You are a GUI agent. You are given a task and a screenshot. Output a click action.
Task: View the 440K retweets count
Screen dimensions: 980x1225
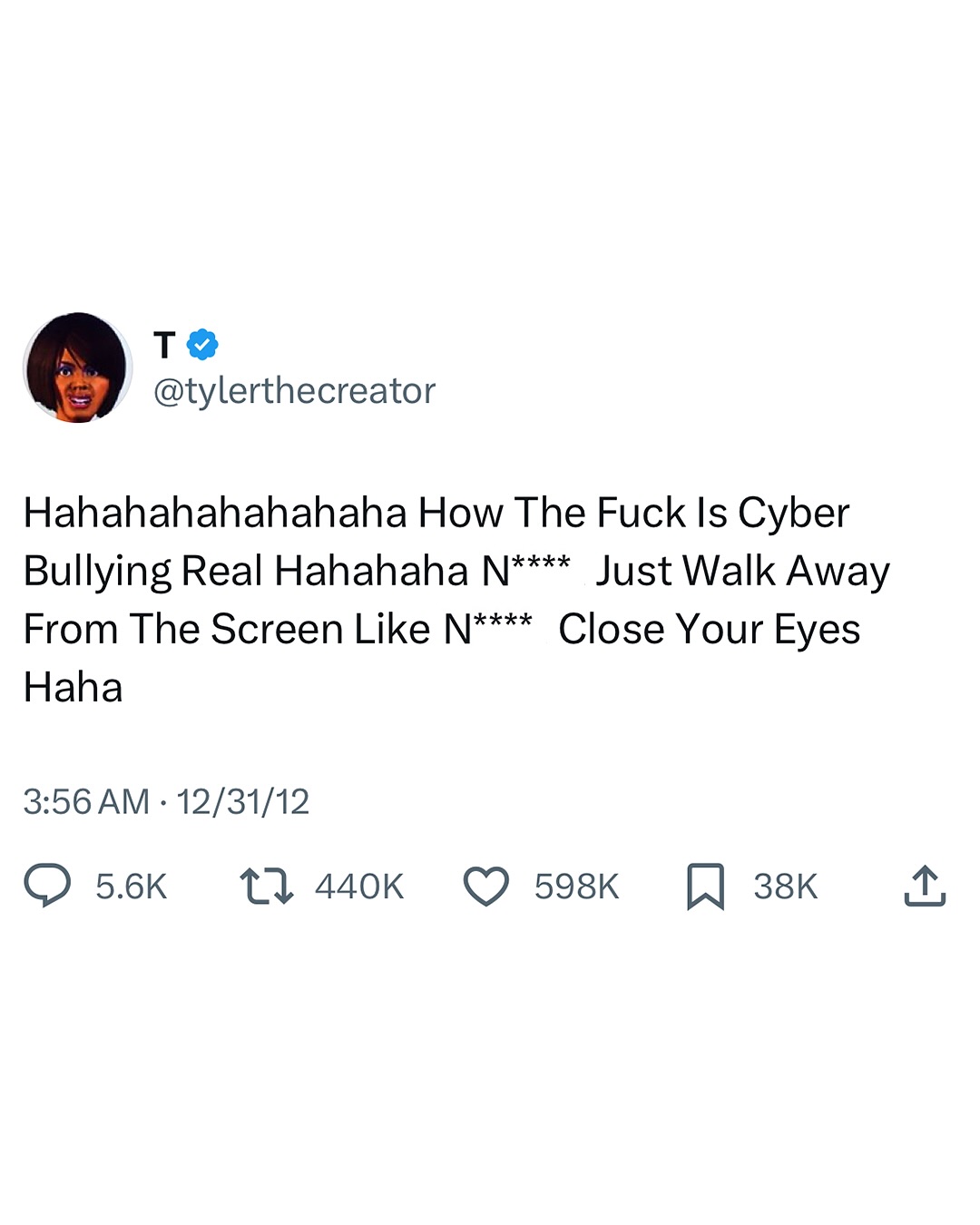[x=359, y=887]
